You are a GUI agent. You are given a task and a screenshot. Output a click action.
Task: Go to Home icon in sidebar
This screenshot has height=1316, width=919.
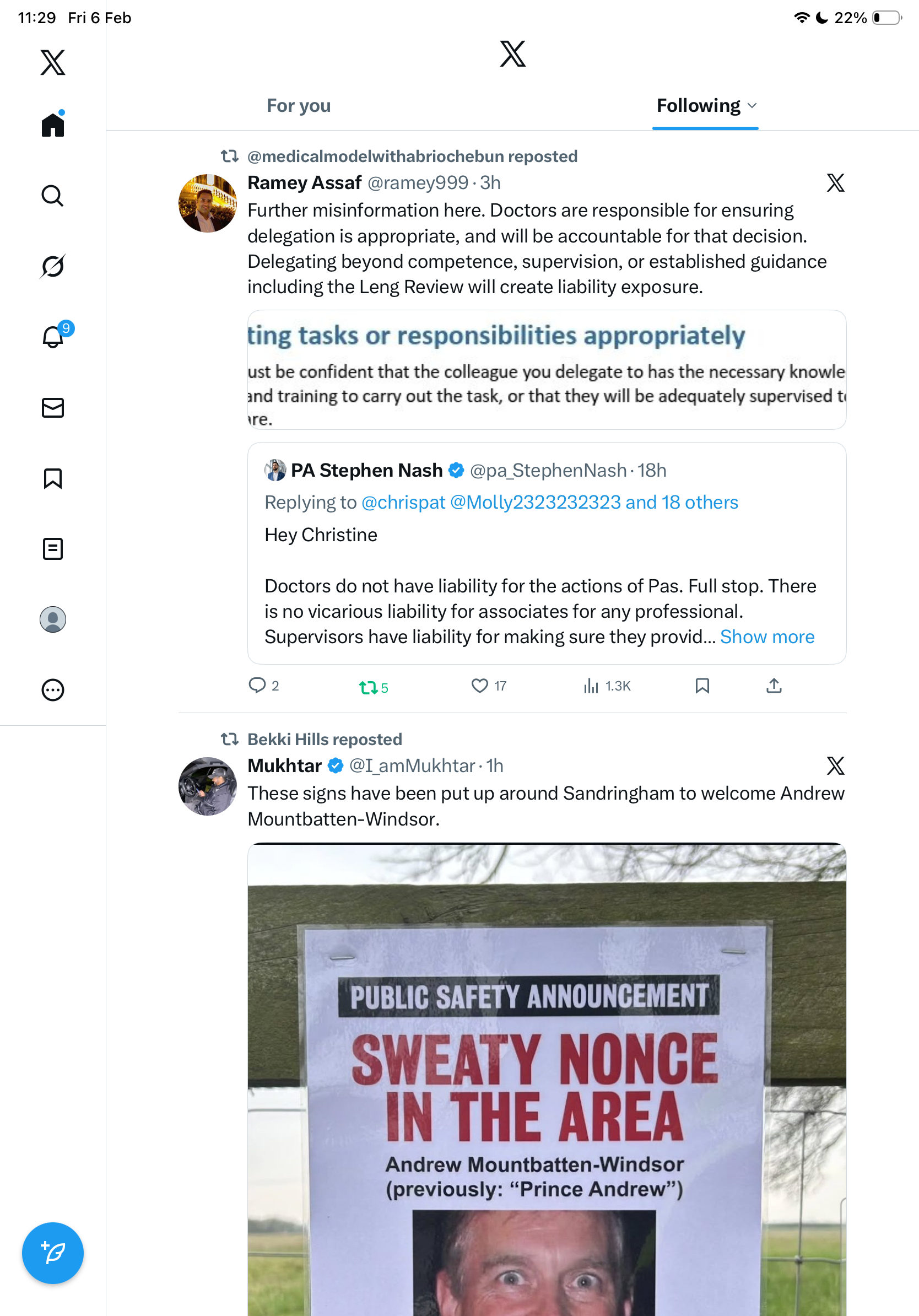coord(53,125)
